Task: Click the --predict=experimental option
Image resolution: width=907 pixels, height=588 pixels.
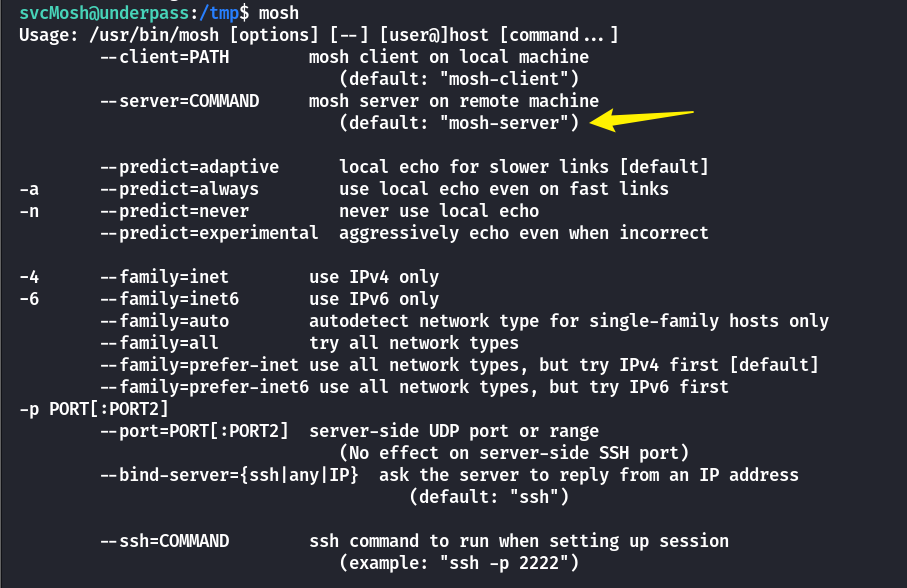Action: click(209, 233)
